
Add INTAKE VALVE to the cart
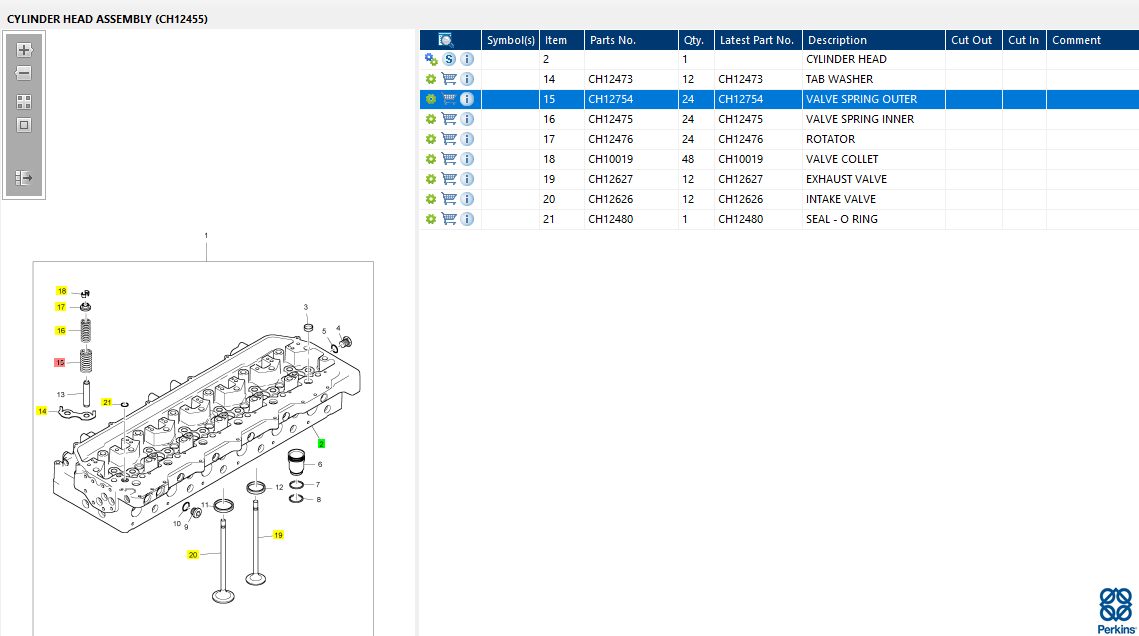click(450, 199)
